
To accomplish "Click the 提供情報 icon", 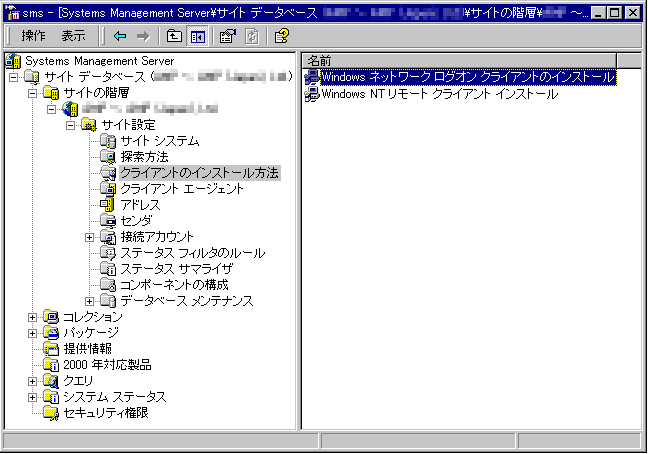I will [51, 349].
